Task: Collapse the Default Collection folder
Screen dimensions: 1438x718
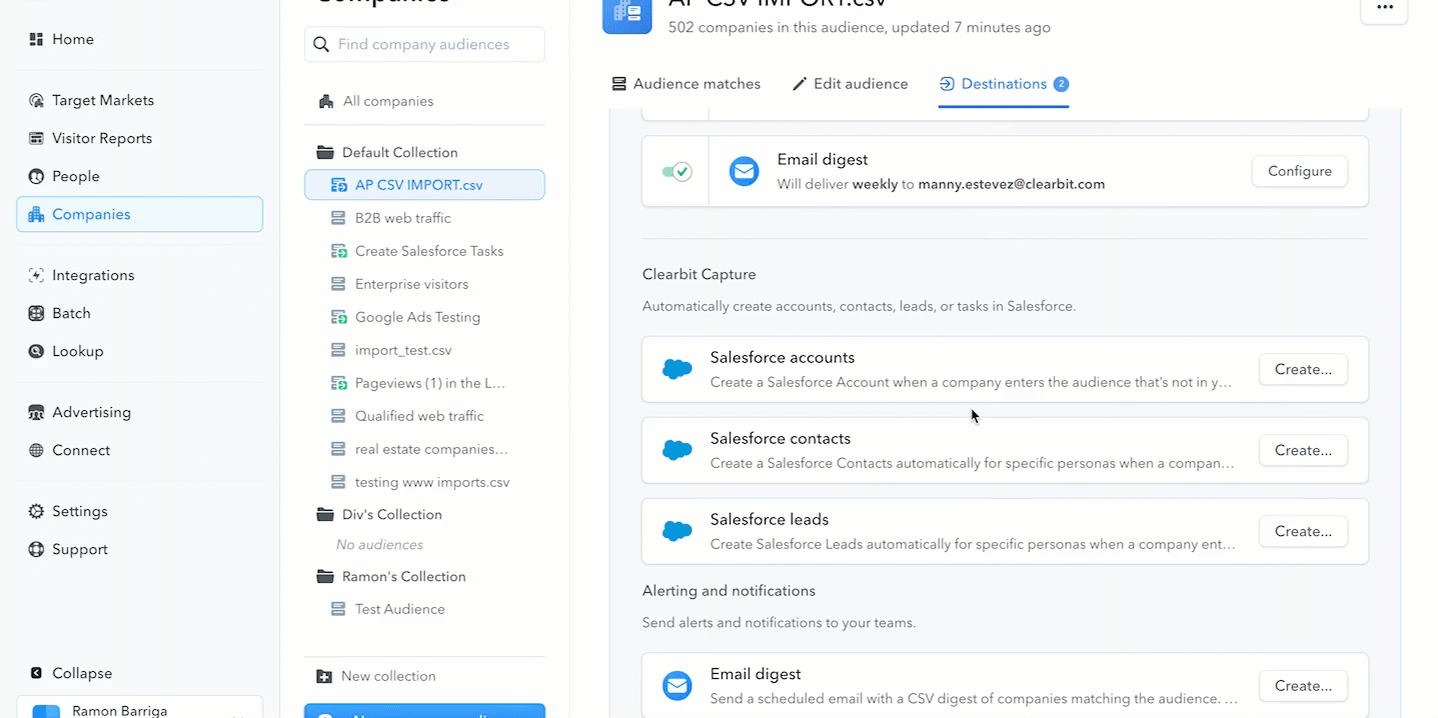Action: 325,152
